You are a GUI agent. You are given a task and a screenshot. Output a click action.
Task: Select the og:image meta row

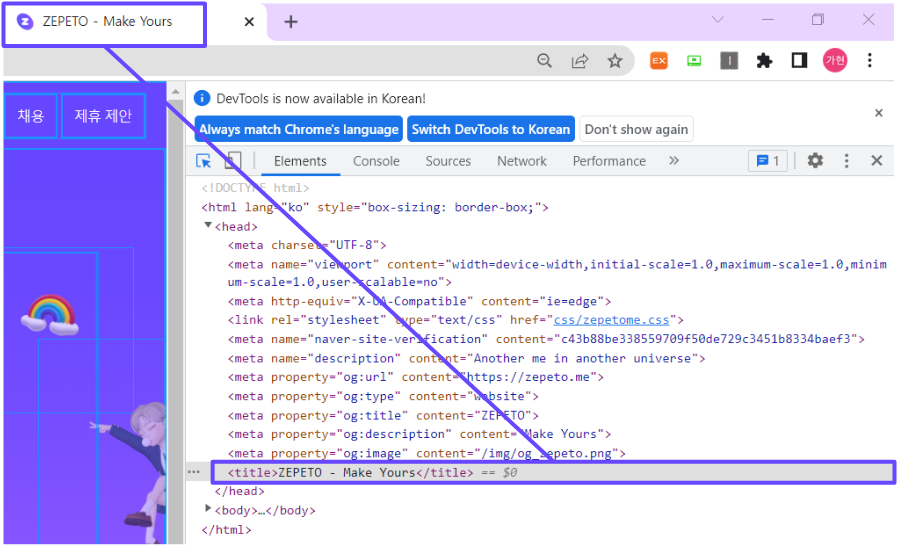pos(427,453)
